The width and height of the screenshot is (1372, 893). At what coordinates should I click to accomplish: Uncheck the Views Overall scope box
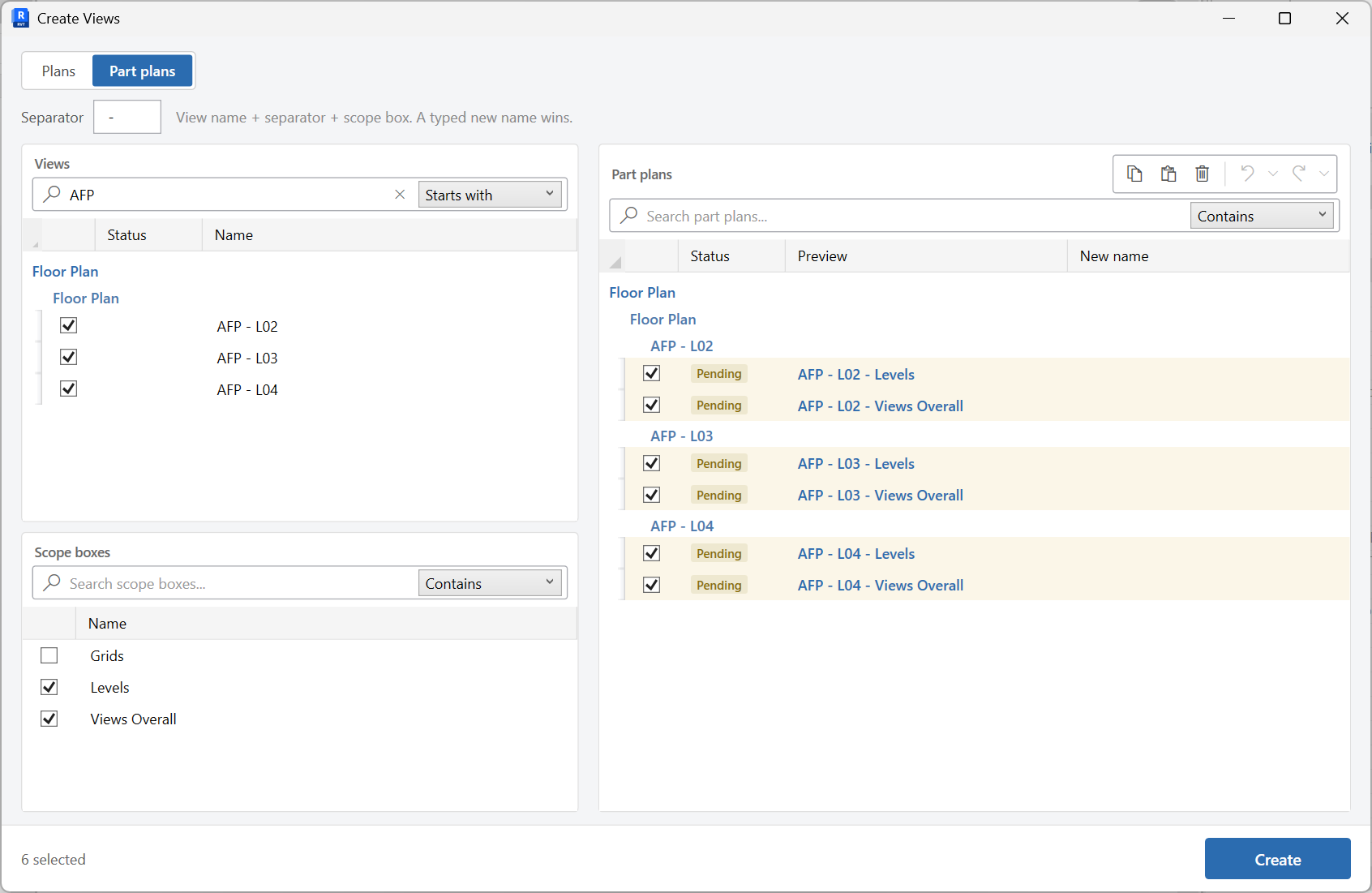(x=49, y=719)
